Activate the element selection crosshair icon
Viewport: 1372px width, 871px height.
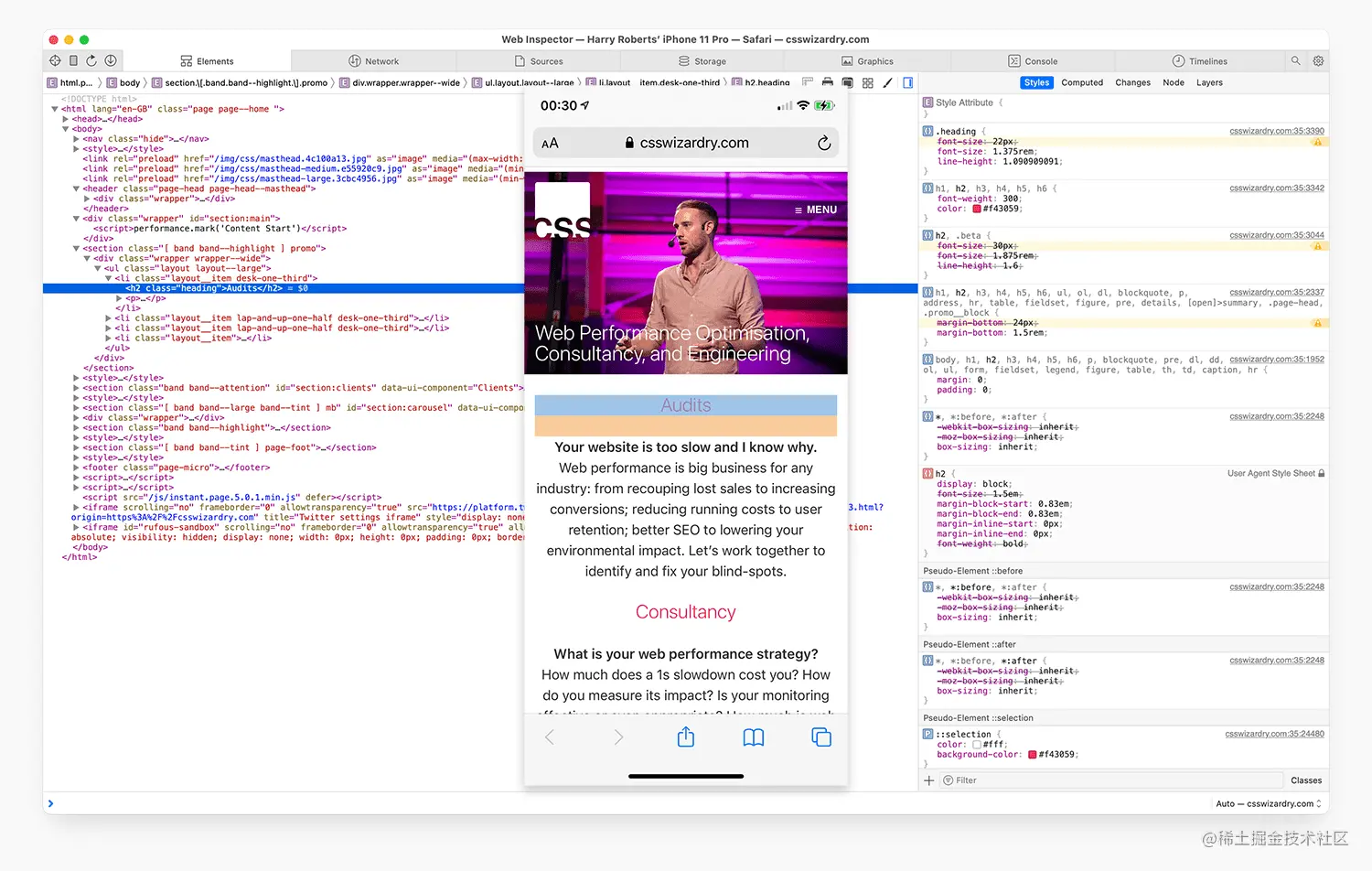tap(55, 60)
